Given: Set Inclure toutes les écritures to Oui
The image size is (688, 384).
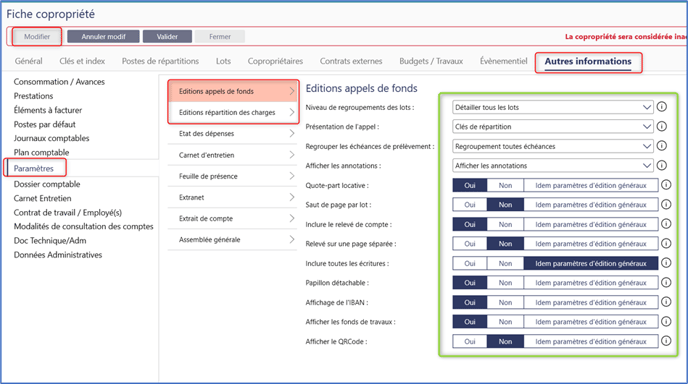Looking at the screenshot, I should [x=470, y=263].
